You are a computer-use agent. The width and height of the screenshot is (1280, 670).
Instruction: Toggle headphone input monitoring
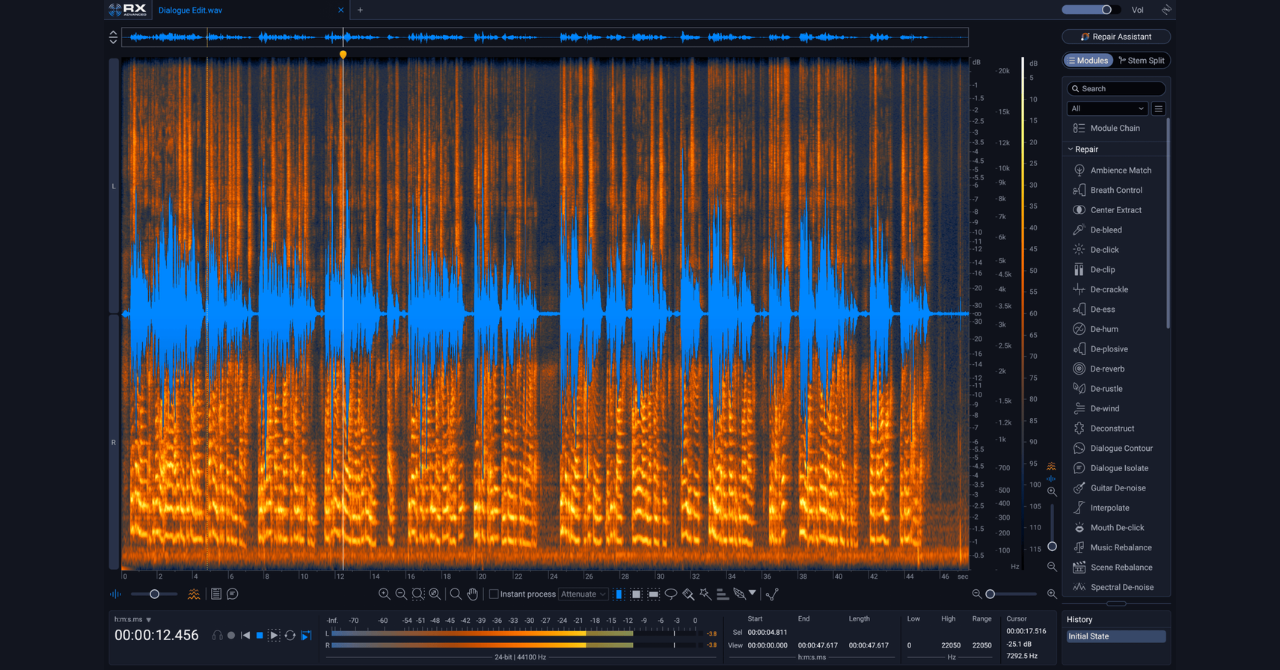tap(217, 635)
